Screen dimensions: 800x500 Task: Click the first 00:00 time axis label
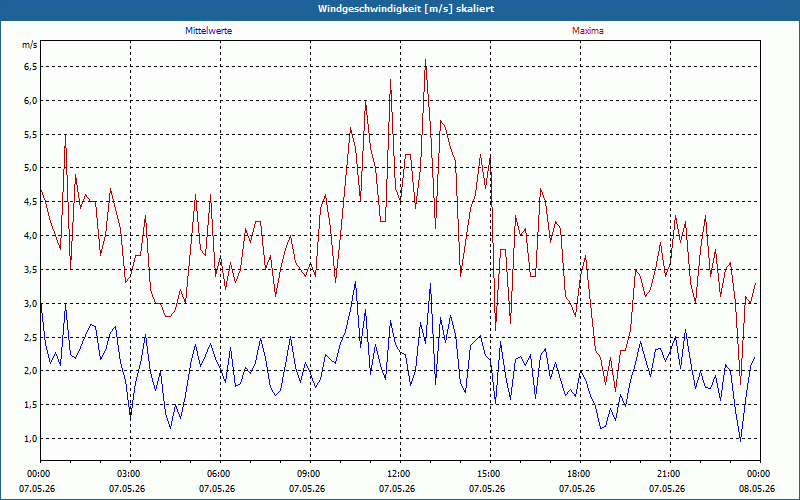click(x=38, y=474)
